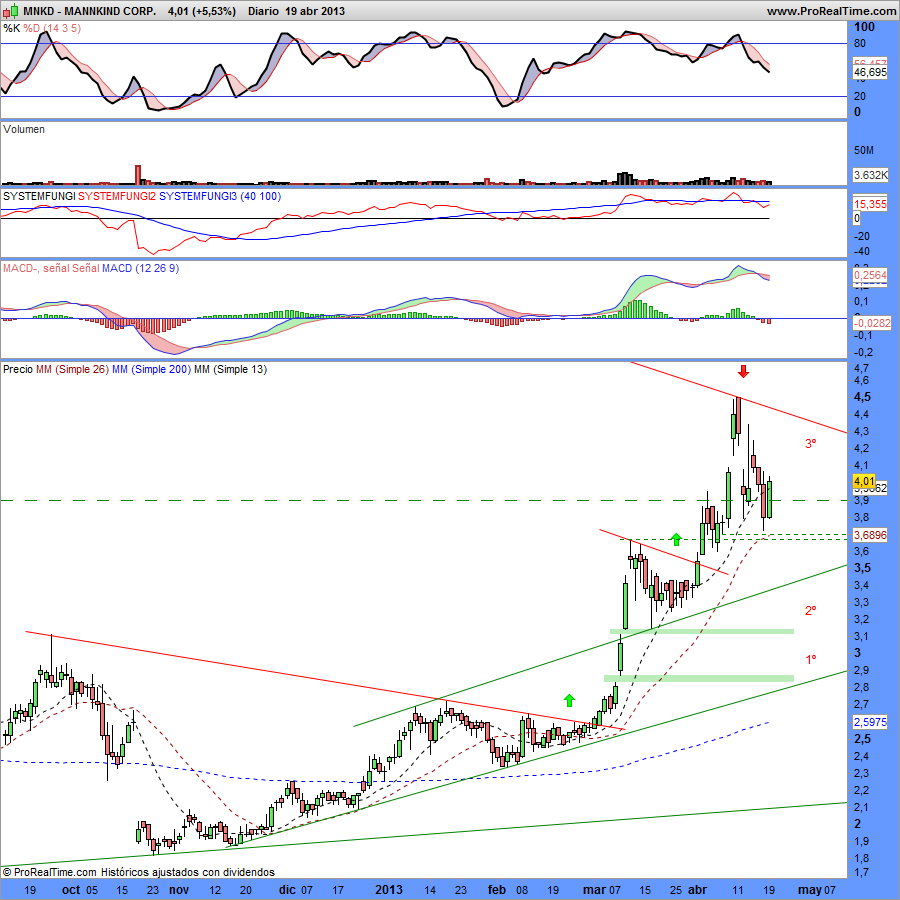Viewport: 900px width, 900px height.
Task: Click the green up arrow near the February breakout
Action: coord(569,700)
